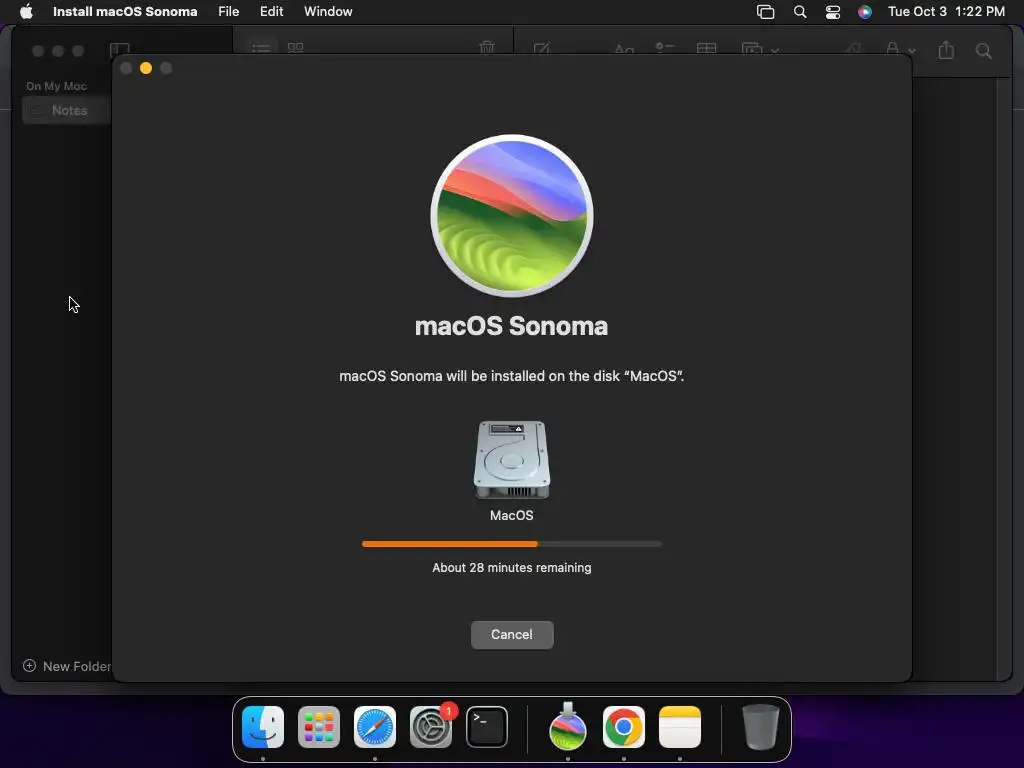Click the Stage Manager windows icon in menu bar
This screenshot has height=768, width=1024.
coord(765,12)
